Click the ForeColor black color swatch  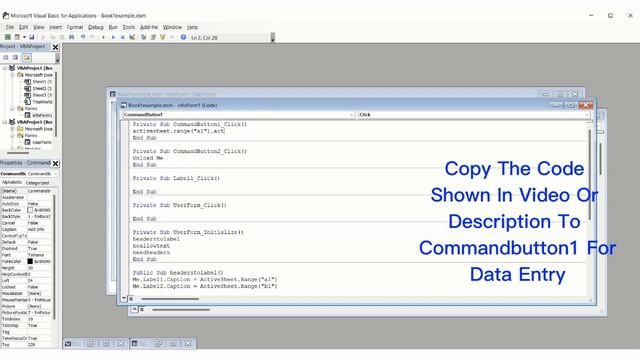click(30, 261)
